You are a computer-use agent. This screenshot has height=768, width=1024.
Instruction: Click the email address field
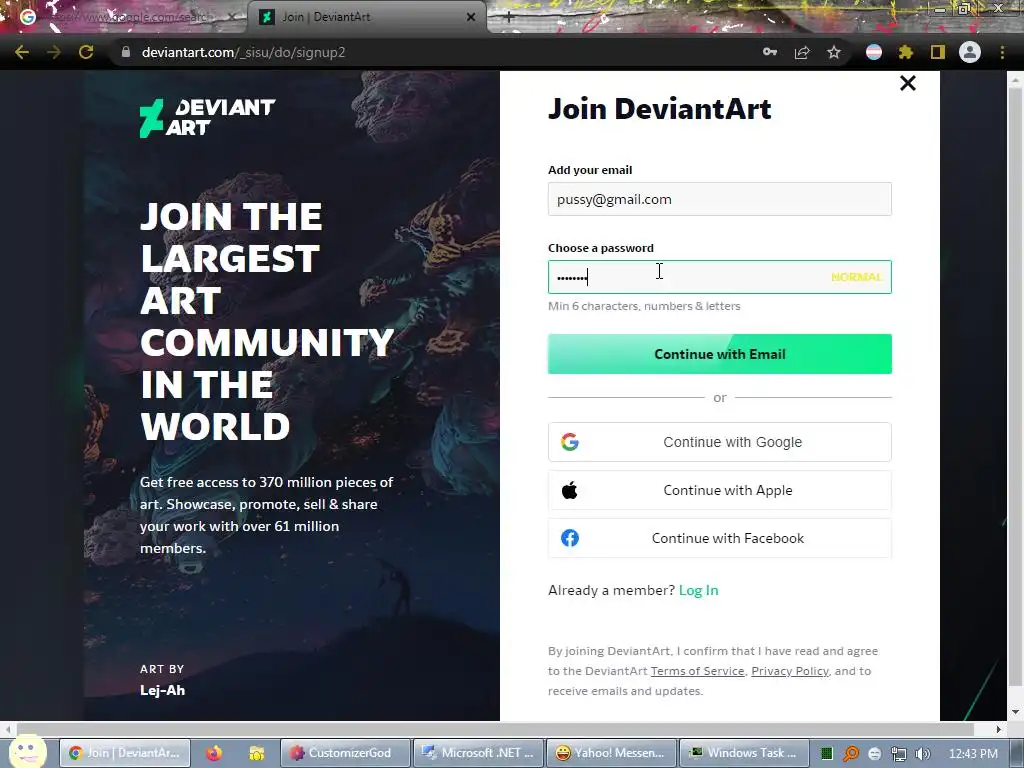point(720,199)
